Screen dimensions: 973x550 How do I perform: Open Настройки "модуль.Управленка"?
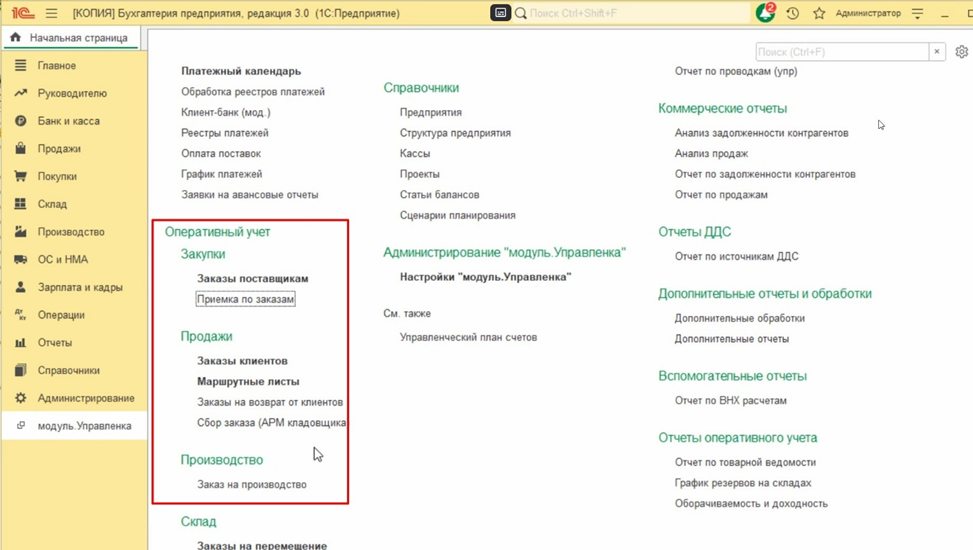click(x=485, y=277)
